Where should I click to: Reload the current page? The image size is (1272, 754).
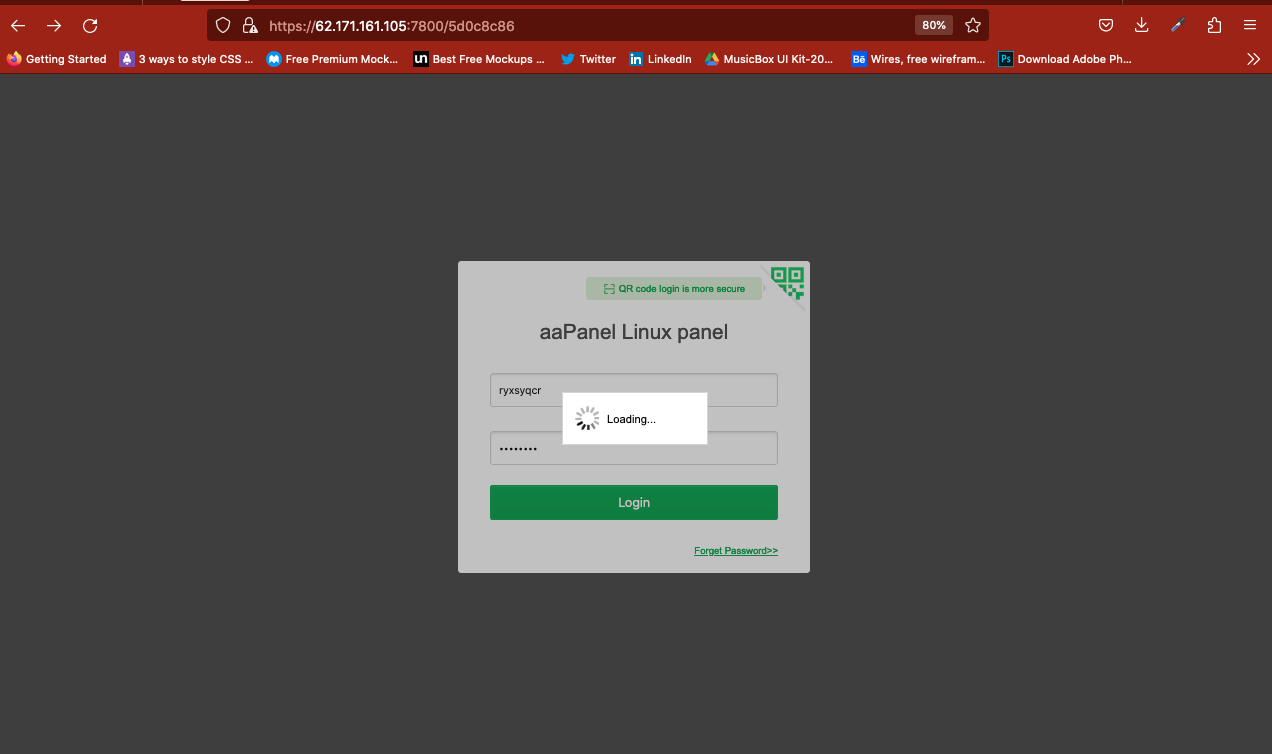[90, 26]
